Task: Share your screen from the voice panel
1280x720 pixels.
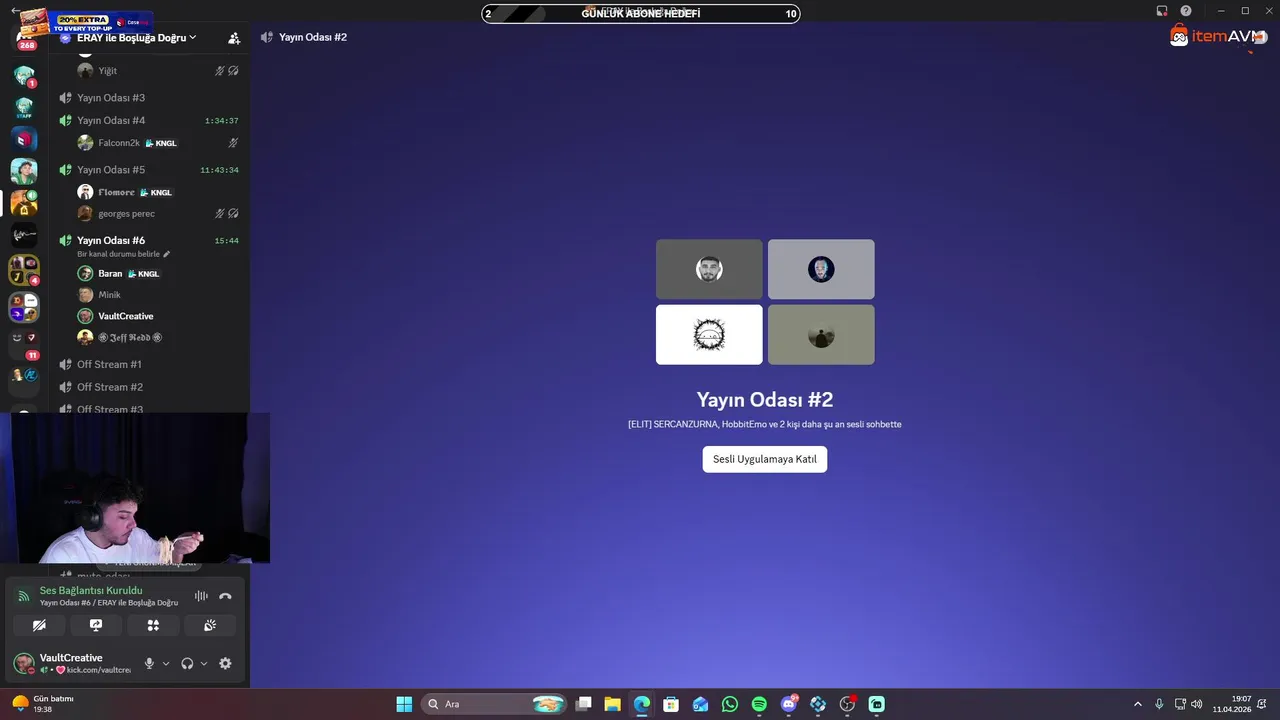Action: coord(96,625)
